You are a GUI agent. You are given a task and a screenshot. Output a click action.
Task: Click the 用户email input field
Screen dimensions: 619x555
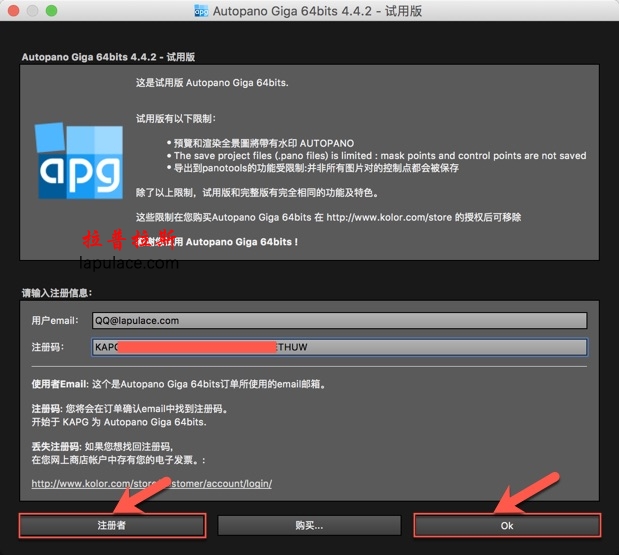click(x=338, y=321)
